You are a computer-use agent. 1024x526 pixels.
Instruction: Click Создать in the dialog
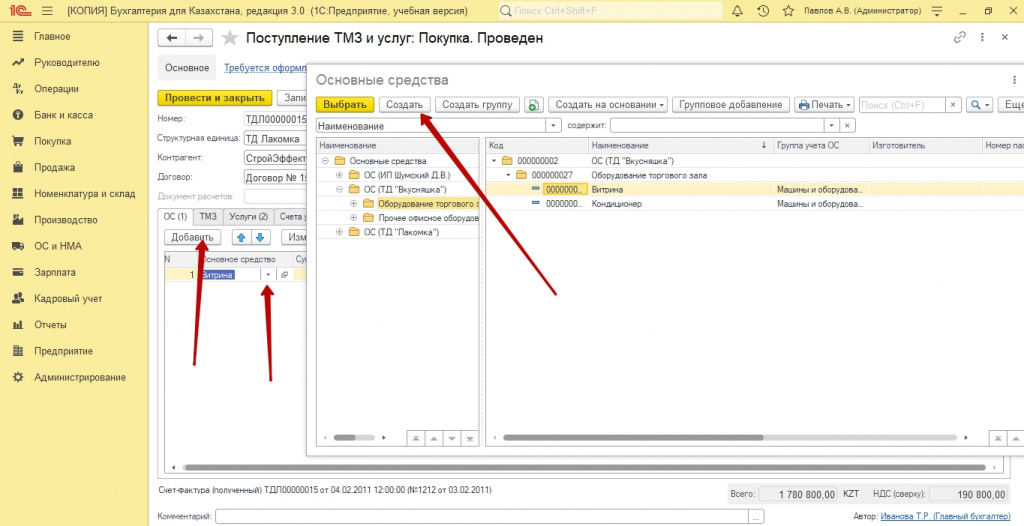404,105
